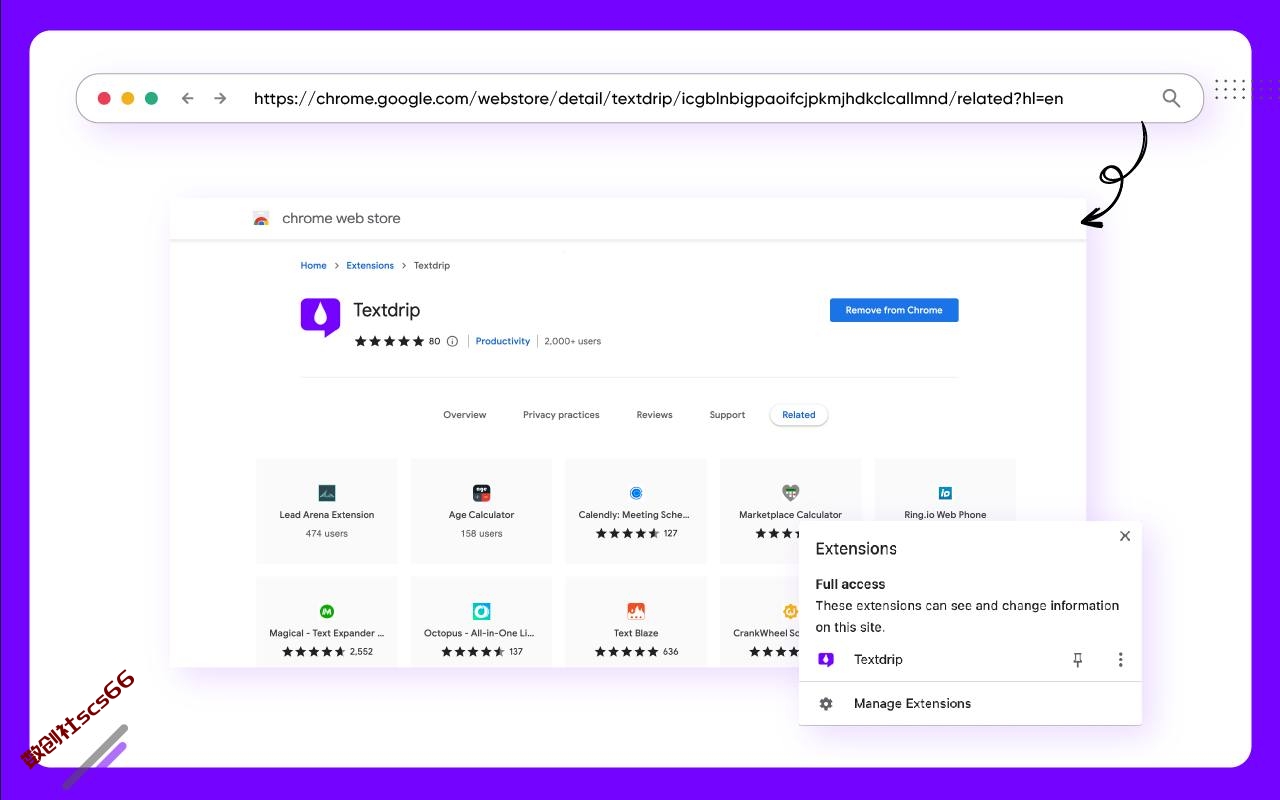Click the Calendly star rating row

pos(636,534)
